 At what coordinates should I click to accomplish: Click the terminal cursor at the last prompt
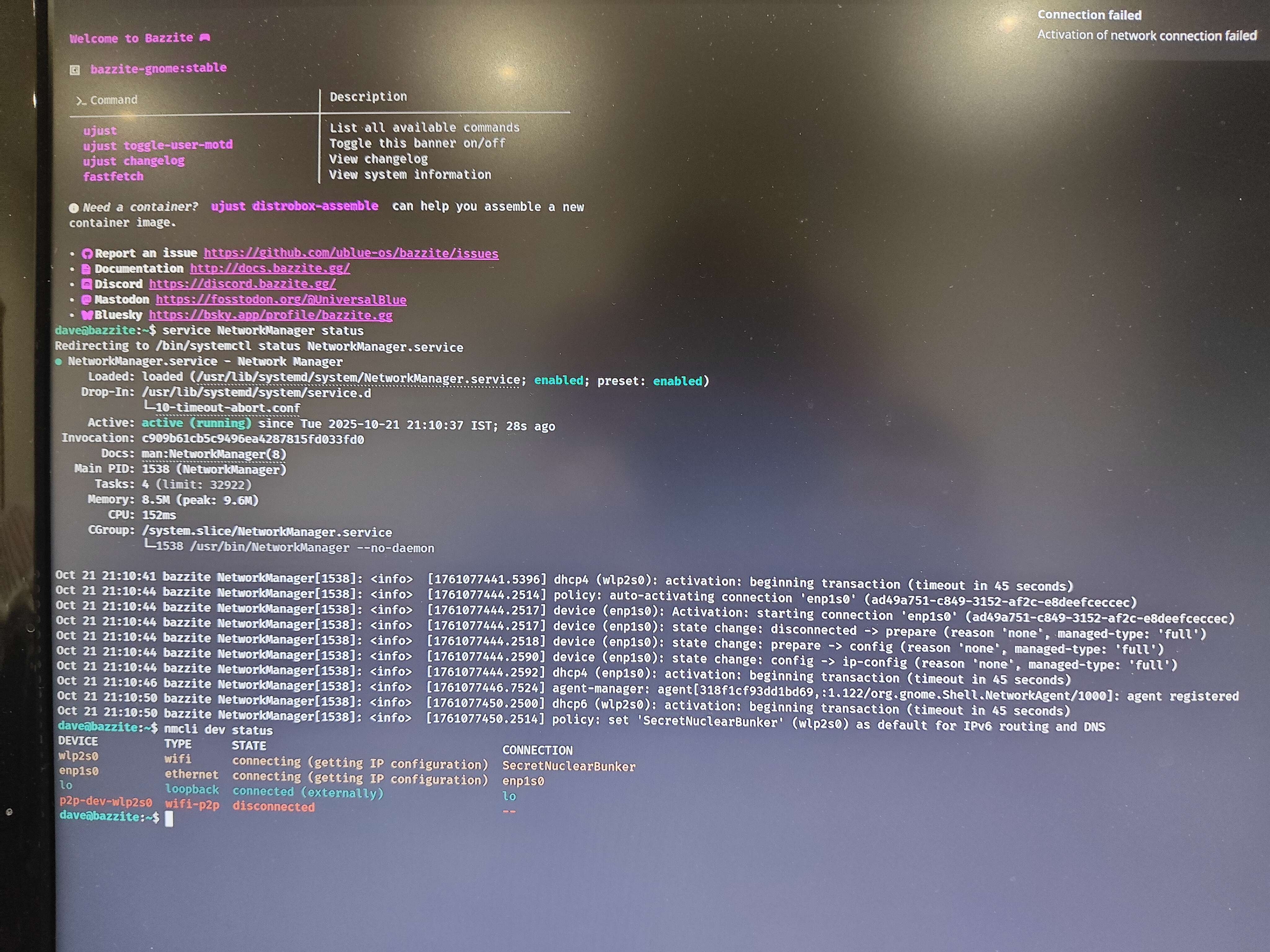click(169, 819)
